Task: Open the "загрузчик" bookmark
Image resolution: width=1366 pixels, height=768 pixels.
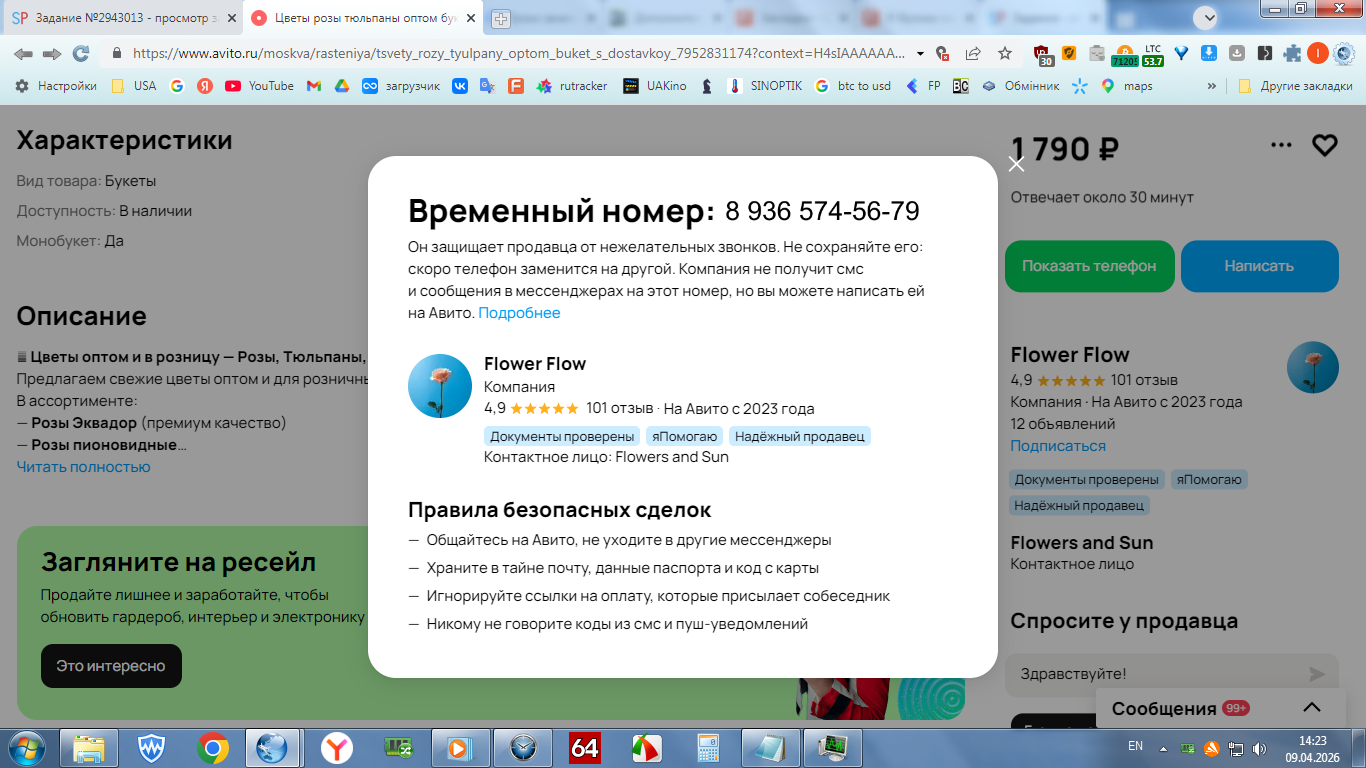Action: pos(401,86)
